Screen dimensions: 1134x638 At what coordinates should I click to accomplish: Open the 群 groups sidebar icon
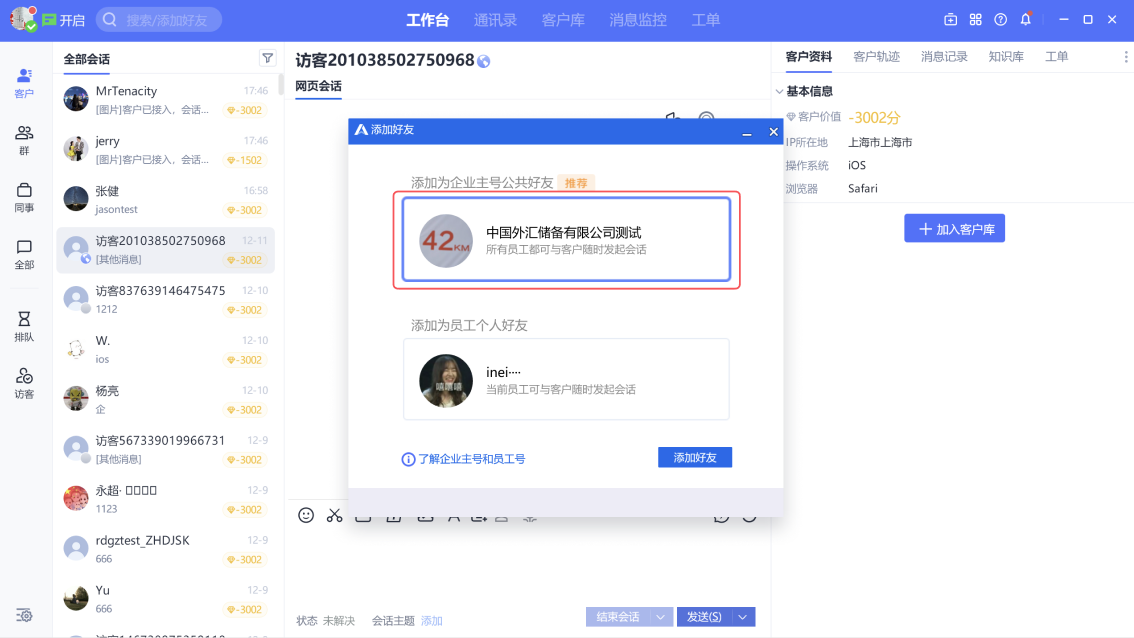tap(24, 140)
